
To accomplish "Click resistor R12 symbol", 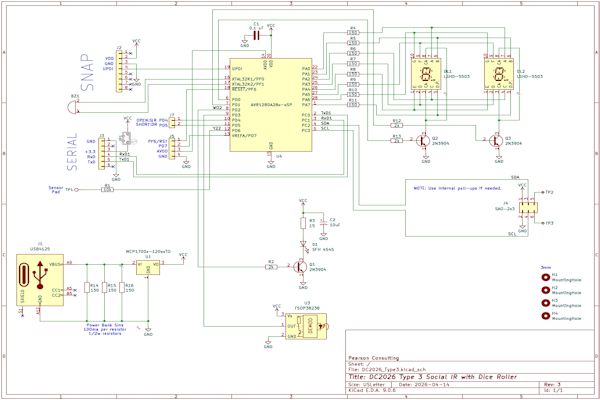I will [397, 125].
